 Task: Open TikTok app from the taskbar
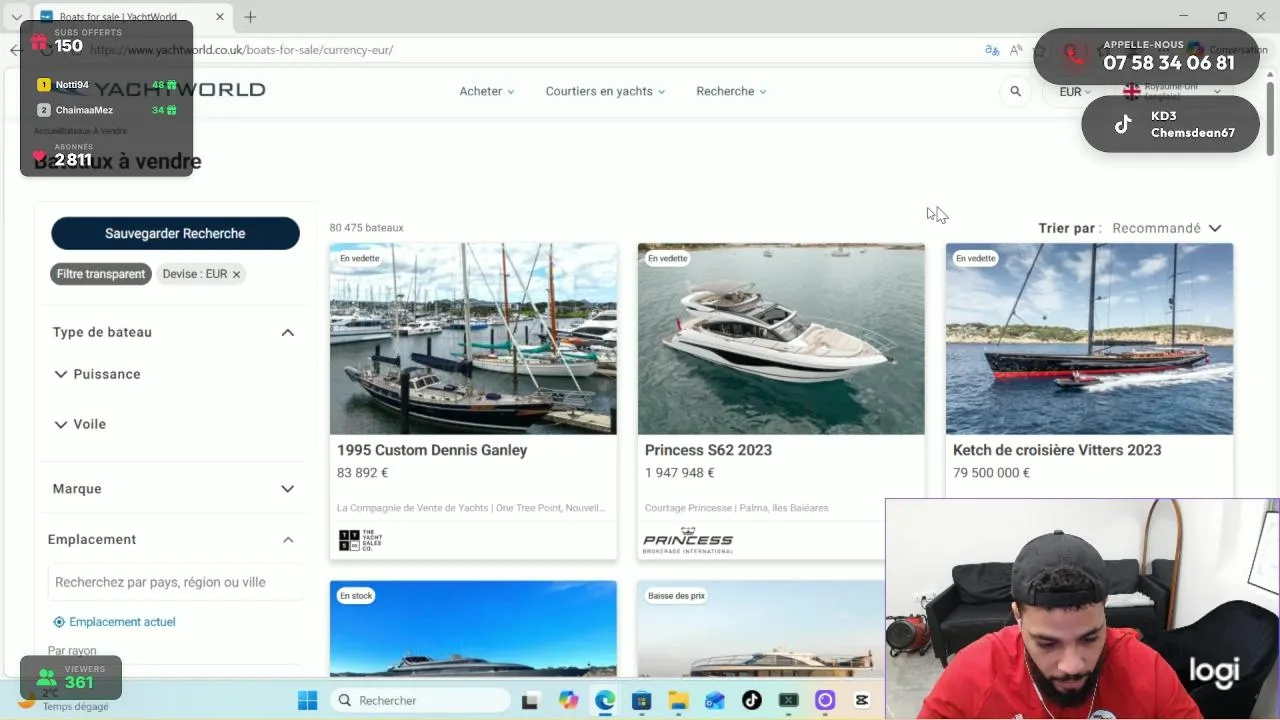pyautogui.click(x=751, y=700)
